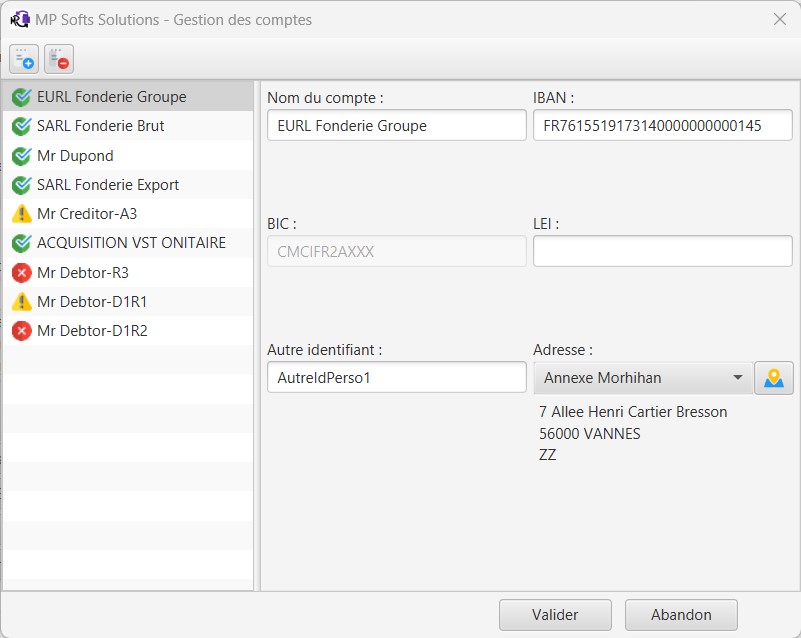
Task: Click the red error icon beside Mr Debtor-R3
Action: click(21, 273)
